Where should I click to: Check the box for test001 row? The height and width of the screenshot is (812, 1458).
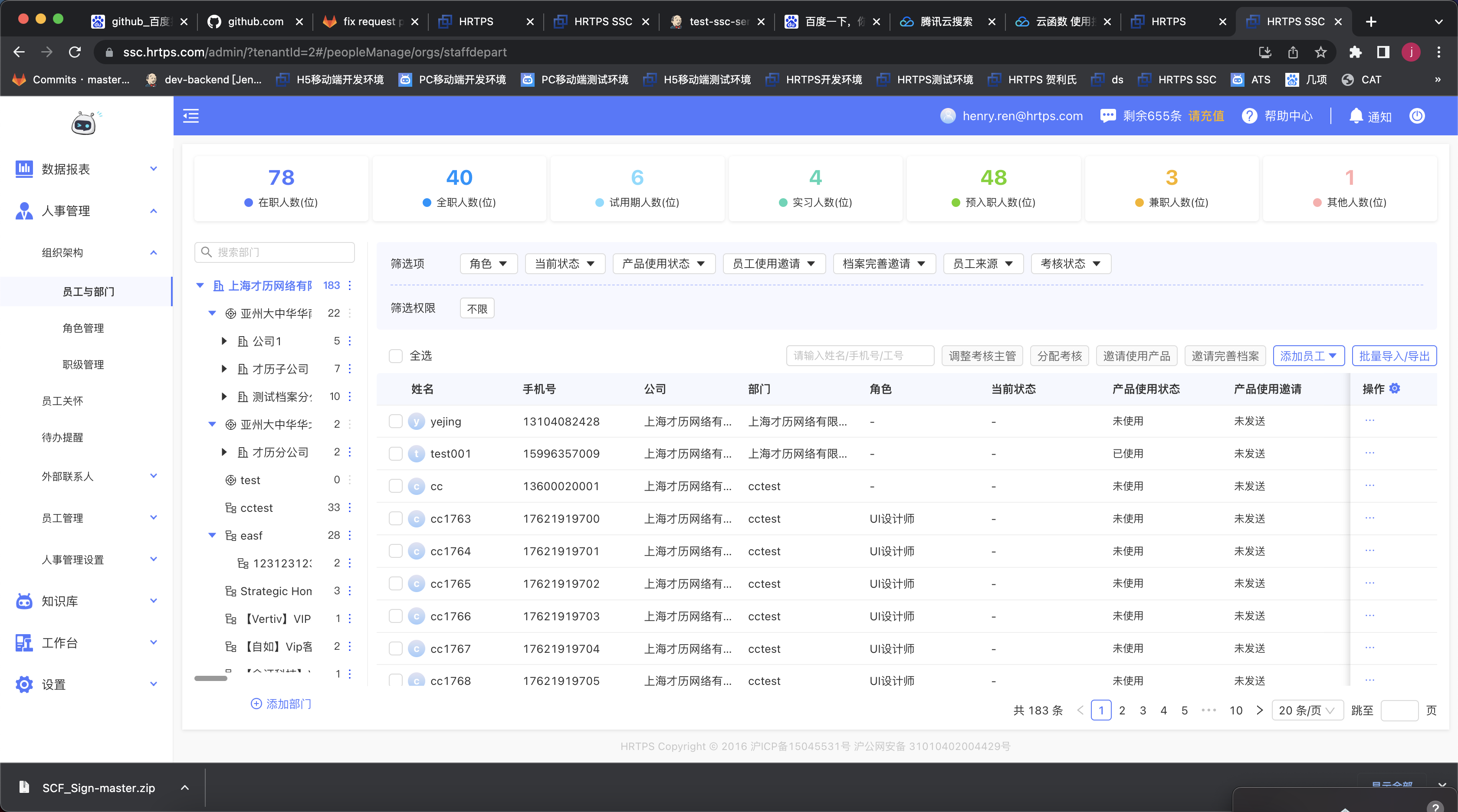coord(396,454)
